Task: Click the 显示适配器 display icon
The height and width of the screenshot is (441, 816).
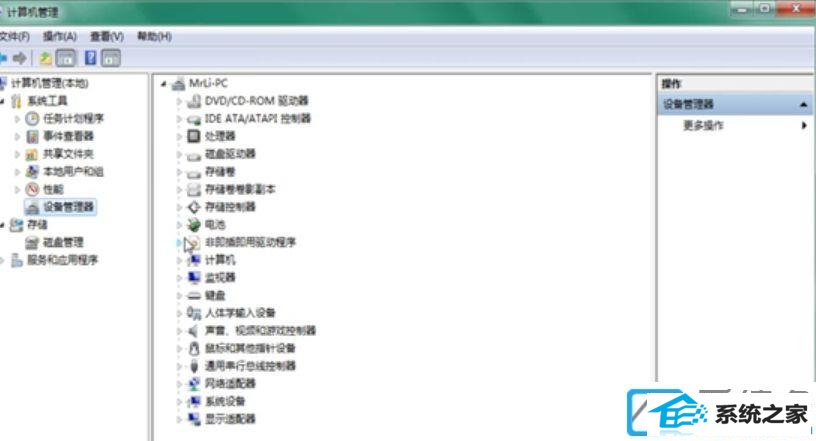Action: pyautogui.click(x=194, y=419)
